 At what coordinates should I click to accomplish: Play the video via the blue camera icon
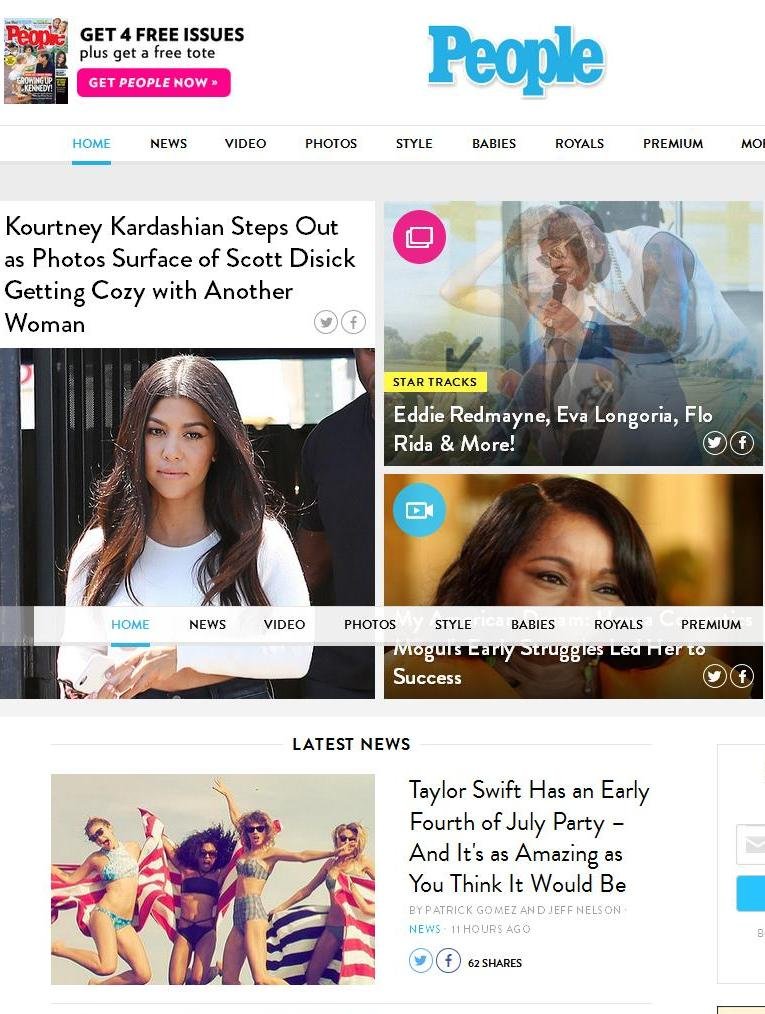(x=420, y=510)
